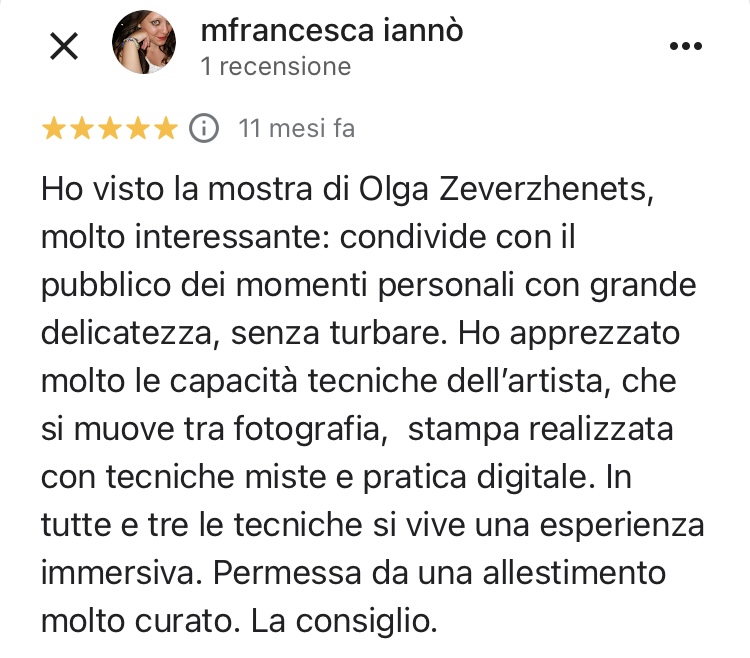Click the word 'allestimento' in the review
This screenshot has height=658, width=750.
coord(574,573)
